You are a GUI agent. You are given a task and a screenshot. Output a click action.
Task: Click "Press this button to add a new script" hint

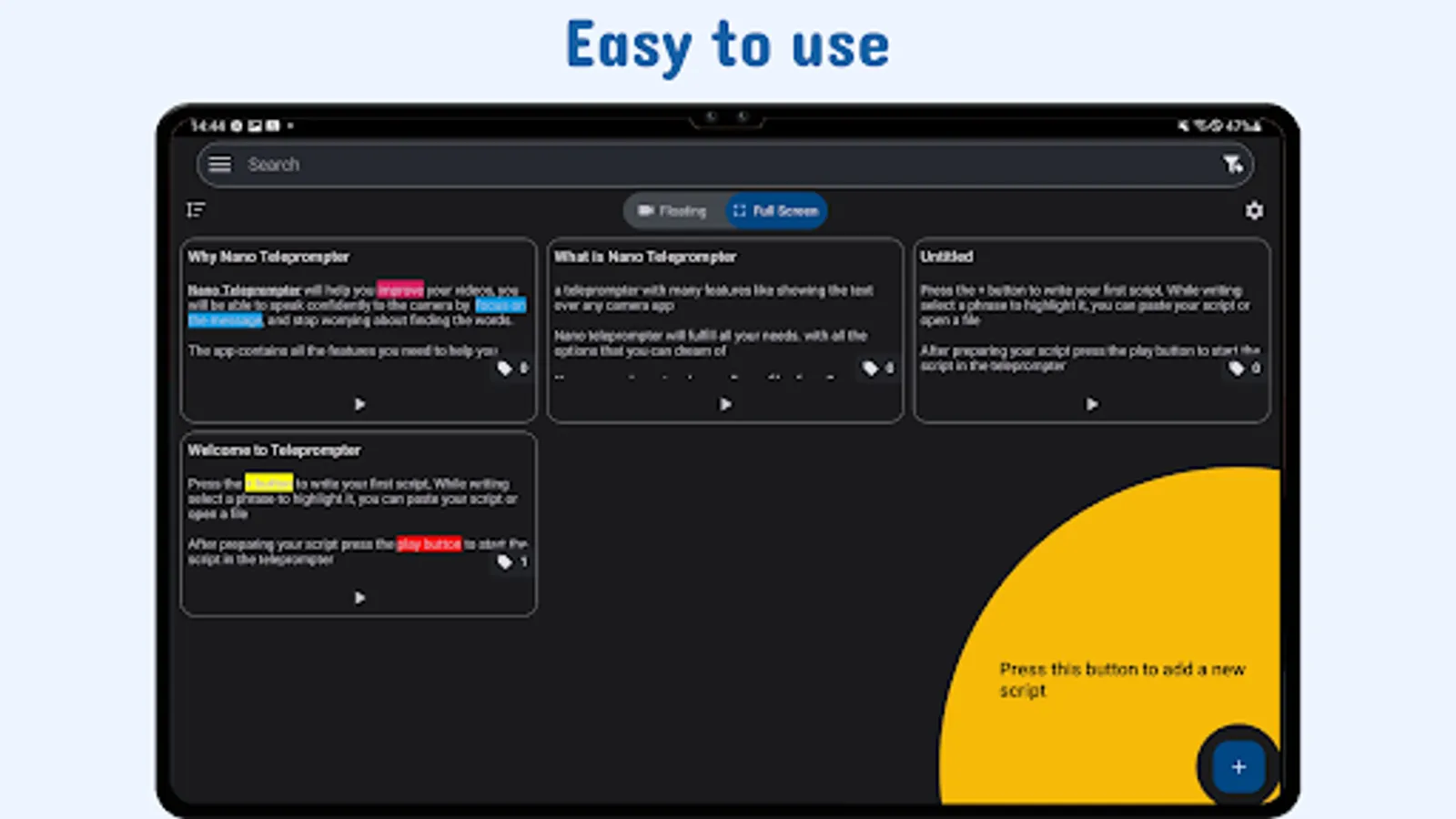(x=1122, y=680)
